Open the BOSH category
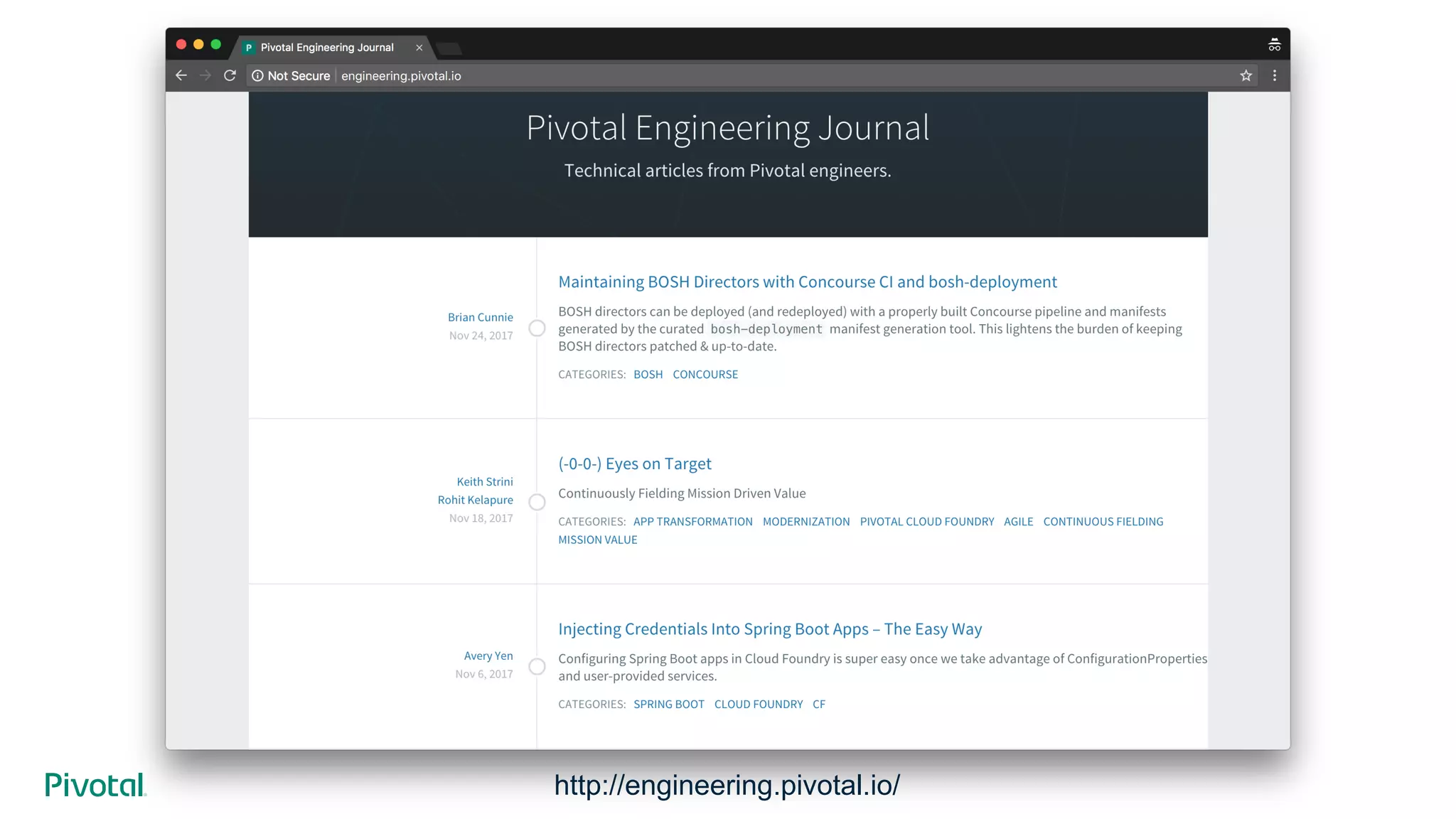Viewport: 1456px width, 819px height. coord(648,375)
